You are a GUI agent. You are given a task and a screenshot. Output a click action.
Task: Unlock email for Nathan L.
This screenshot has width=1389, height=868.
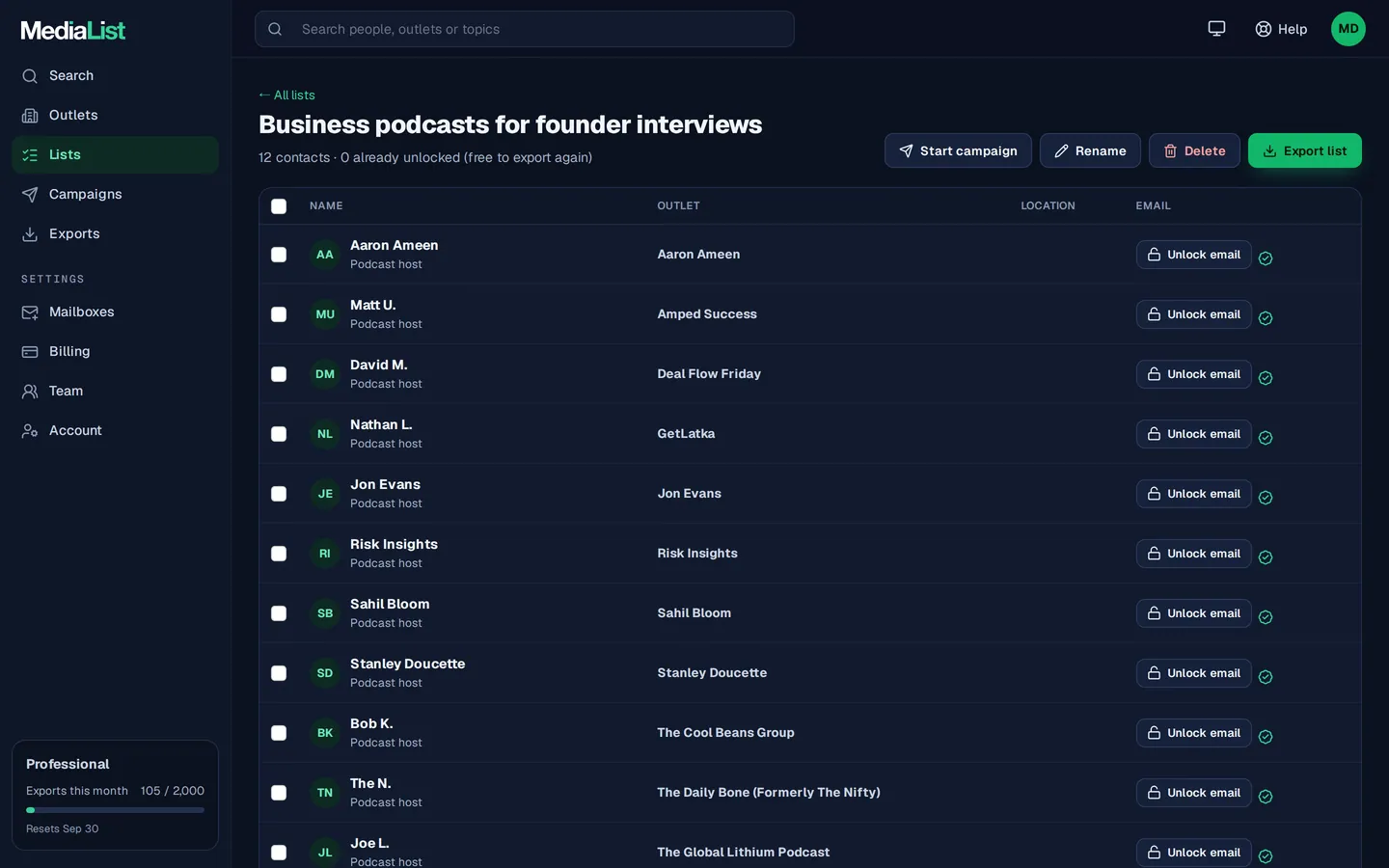tap(1193, 434)
